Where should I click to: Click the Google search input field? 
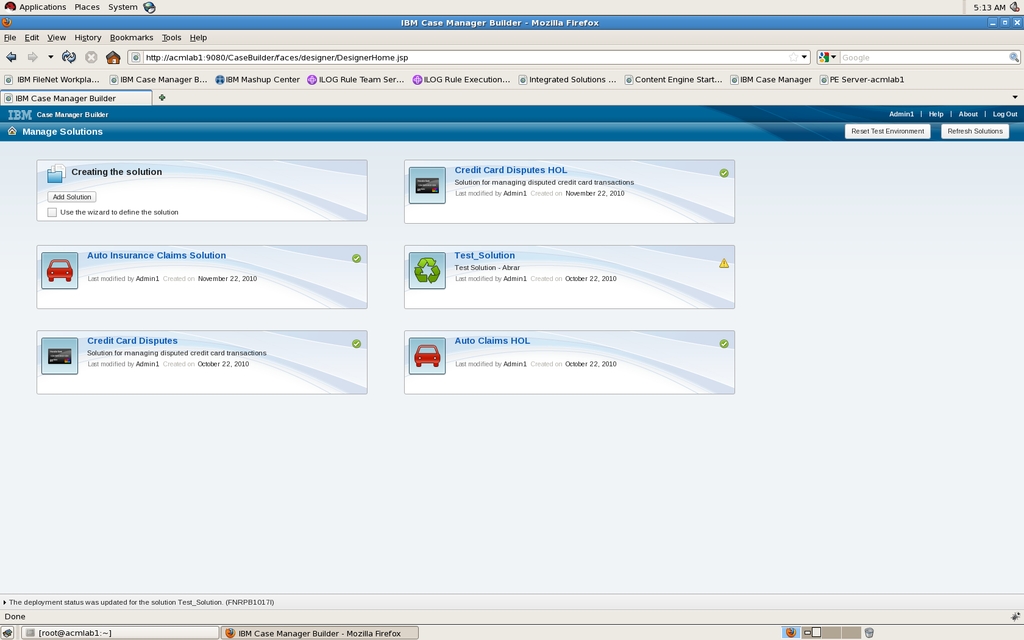923,57
